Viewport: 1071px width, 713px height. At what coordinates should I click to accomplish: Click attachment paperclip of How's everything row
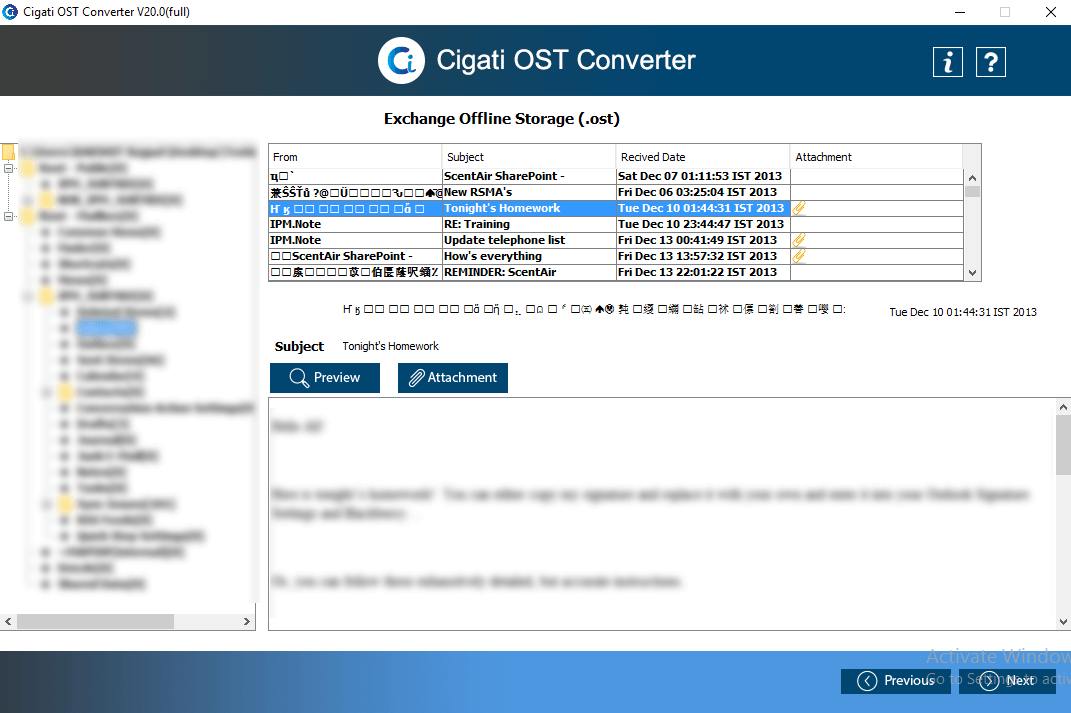(798, 256)
